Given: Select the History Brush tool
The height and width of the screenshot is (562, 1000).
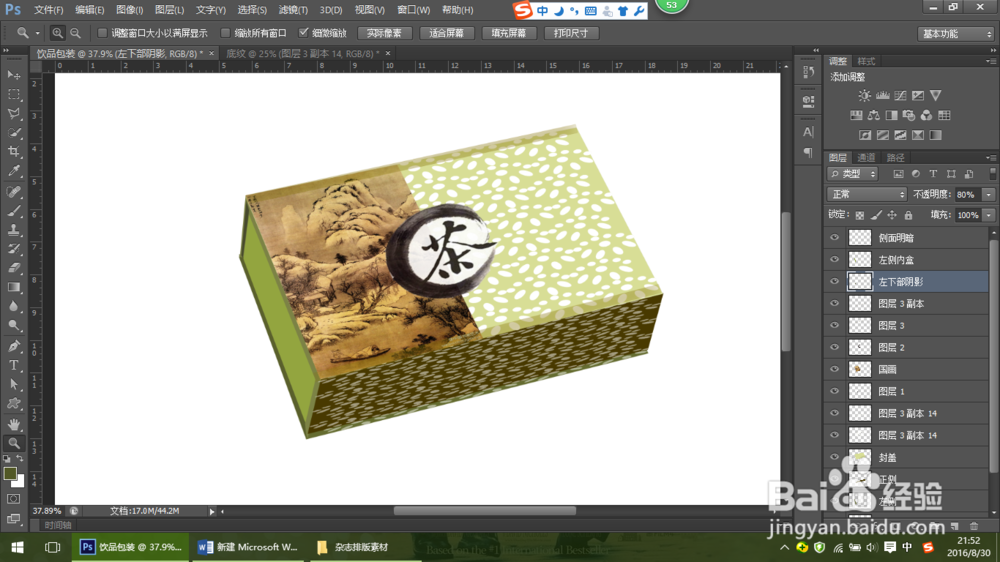Looking at the screenshot, I should coord(13,249).
